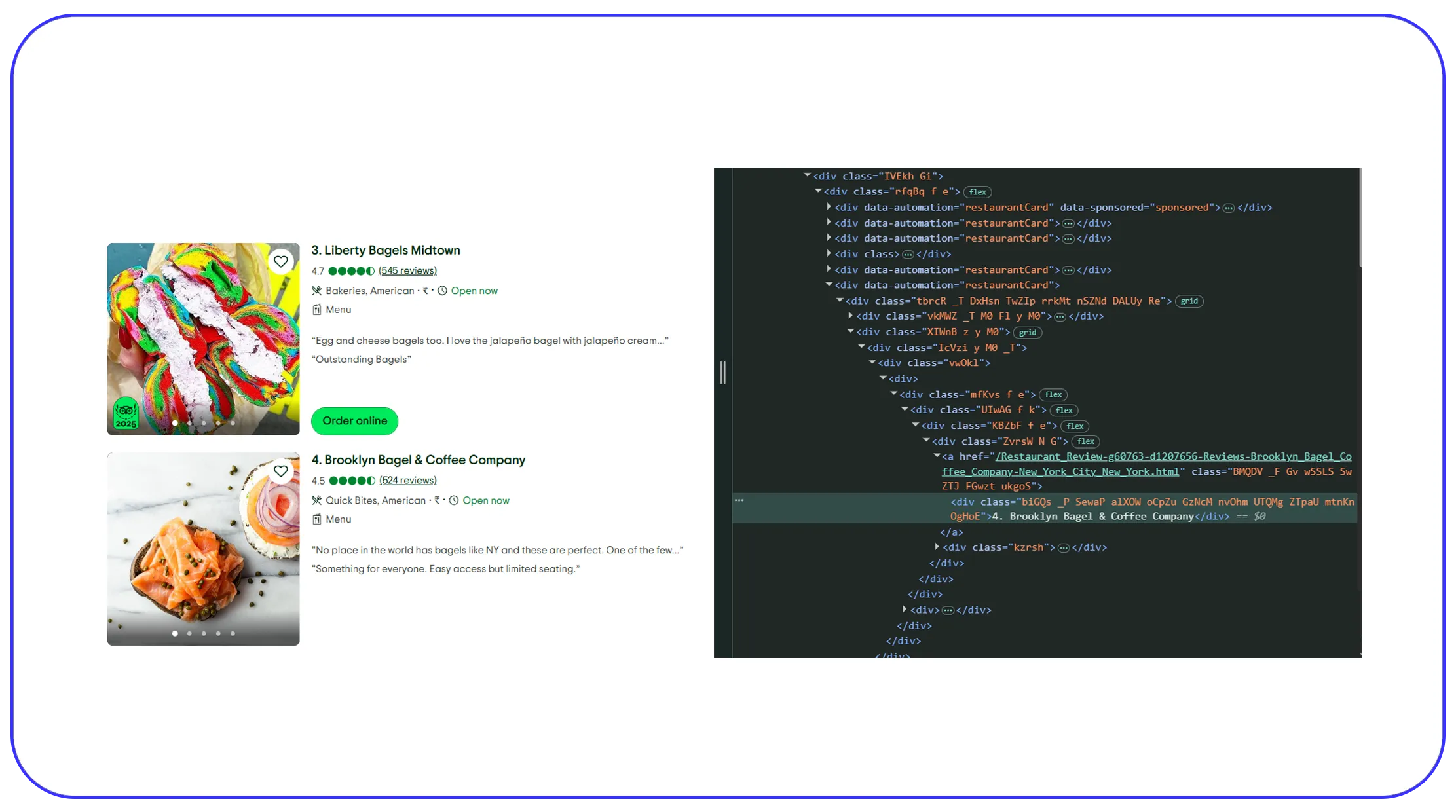Click the "Something for everyone" review snippet
This screenshot has width=1456, height=812.
445,569
